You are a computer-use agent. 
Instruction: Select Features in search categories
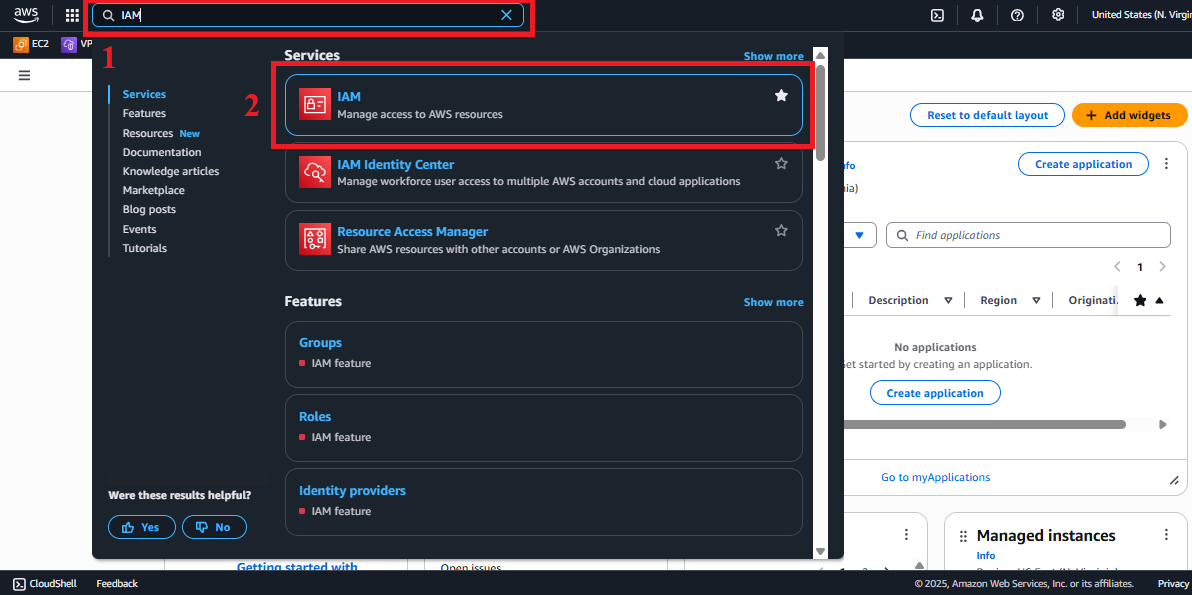coord(144,113)
